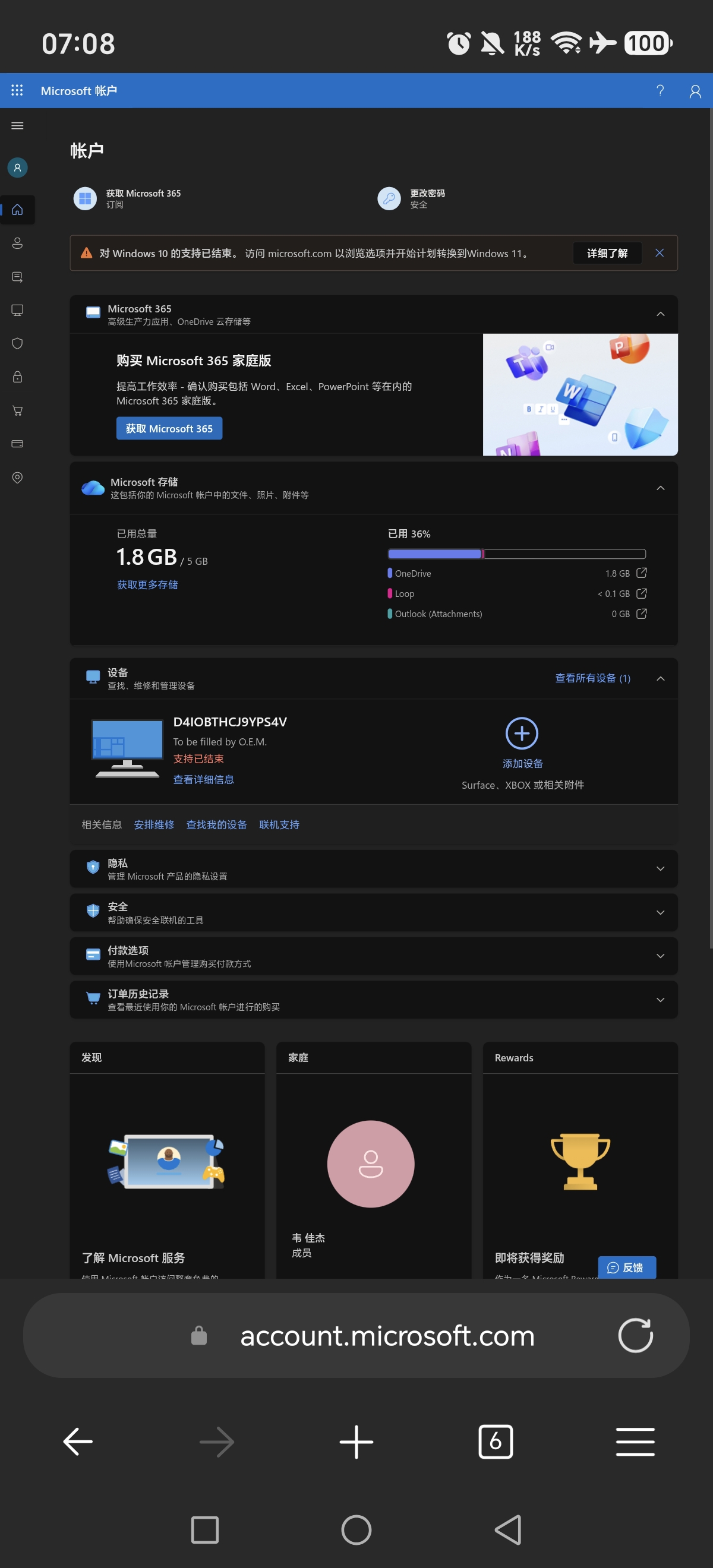Click the add device plus icon
Viewport: 713px width, 1568px height.
(522, 733)
